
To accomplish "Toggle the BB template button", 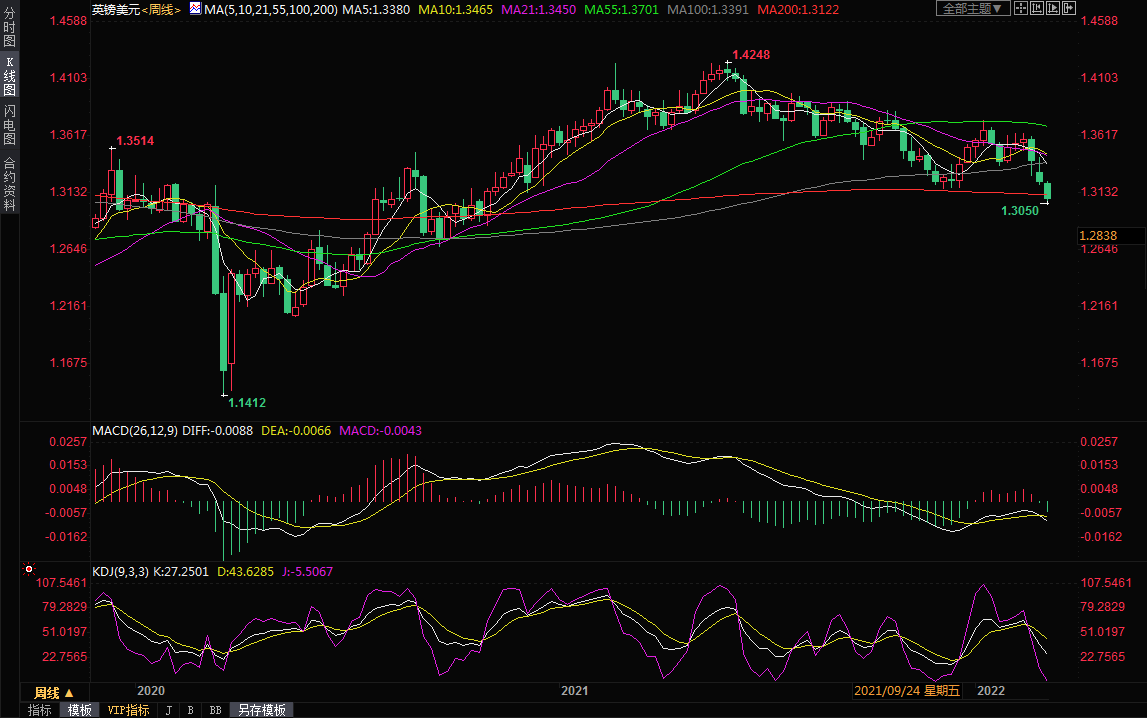I will tap(215, 710).
